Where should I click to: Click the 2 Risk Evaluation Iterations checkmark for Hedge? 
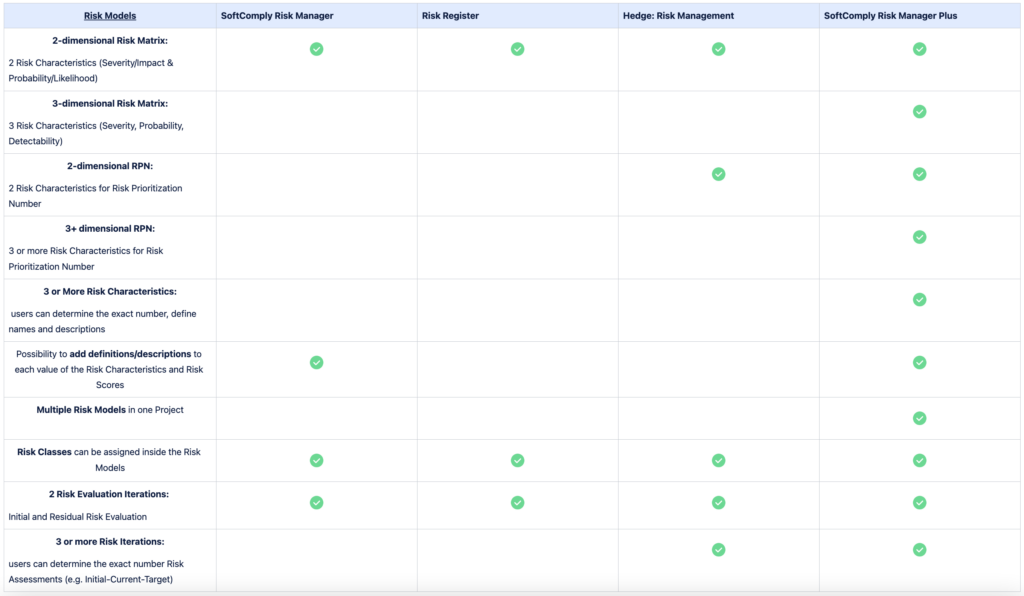(718, 503)
